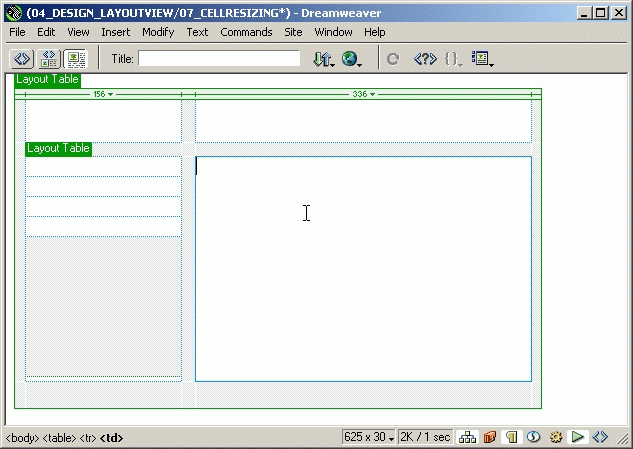Open the Commands menu

[x=246, y=32]
